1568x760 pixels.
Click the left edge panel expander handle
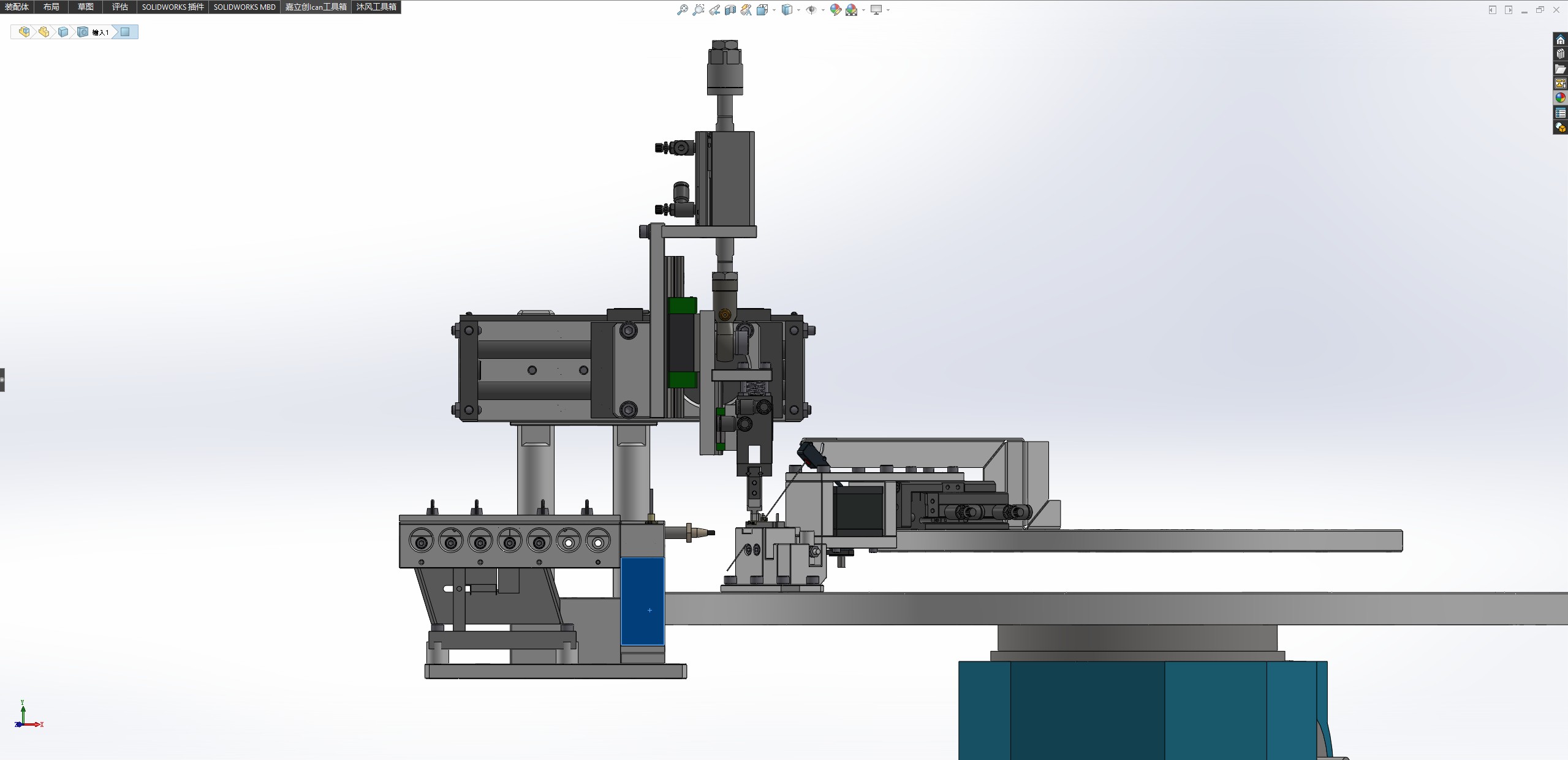pyautogui.click(x=2, y=380)
